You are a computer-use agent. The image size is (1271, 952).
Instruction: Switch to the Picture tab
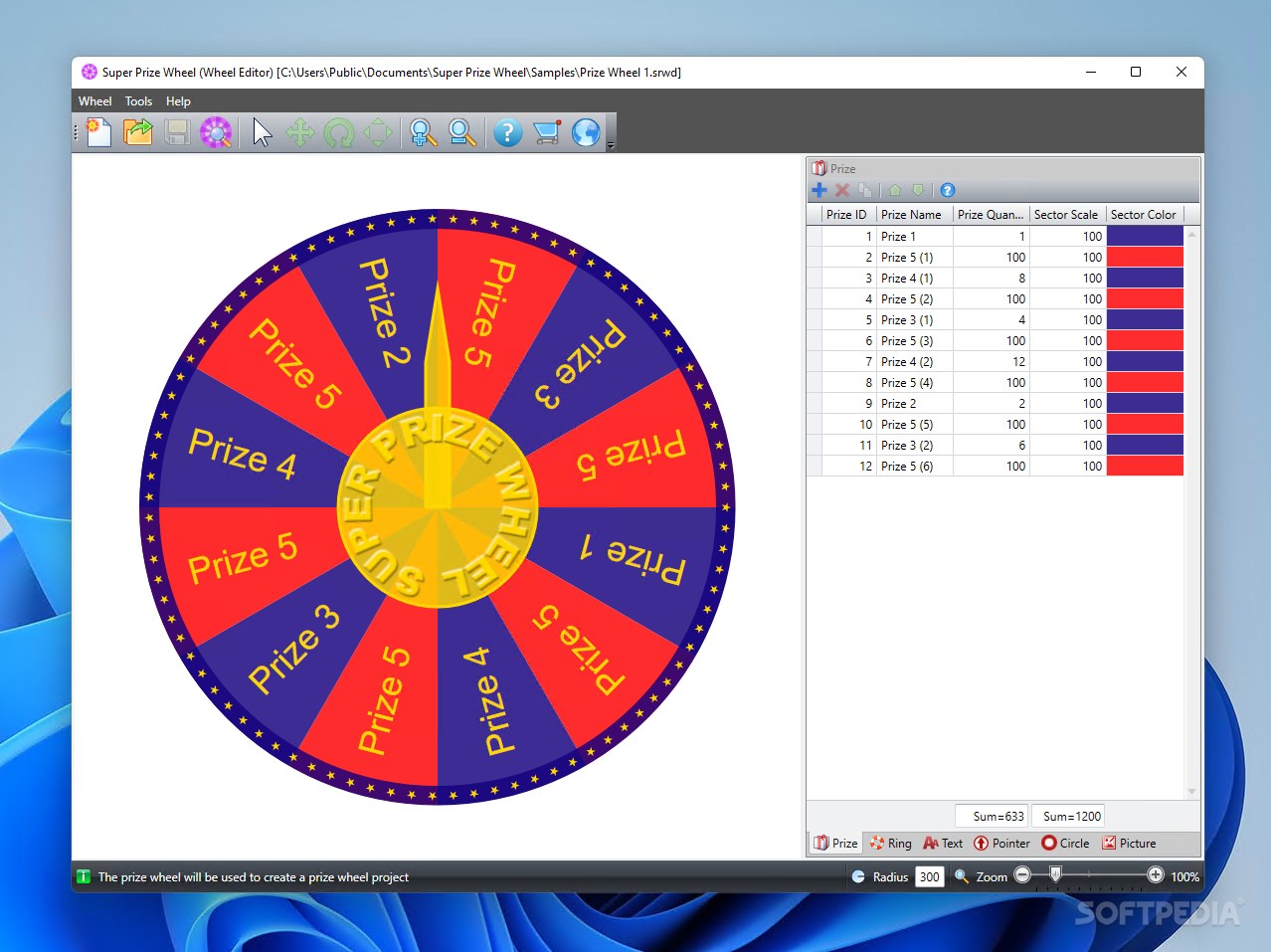[1129, 844]
